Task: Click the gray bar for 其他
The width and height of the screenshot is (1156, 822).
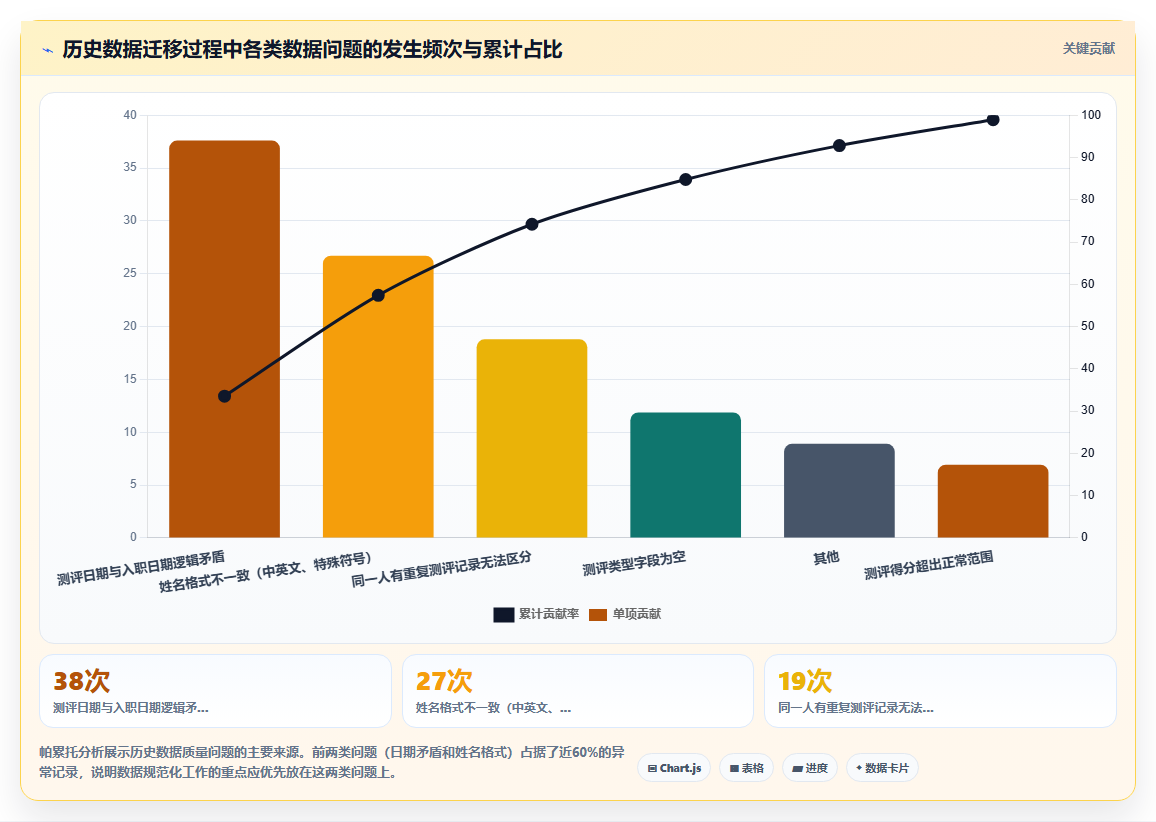Action: pyautogui.click(x=839, y=490)
